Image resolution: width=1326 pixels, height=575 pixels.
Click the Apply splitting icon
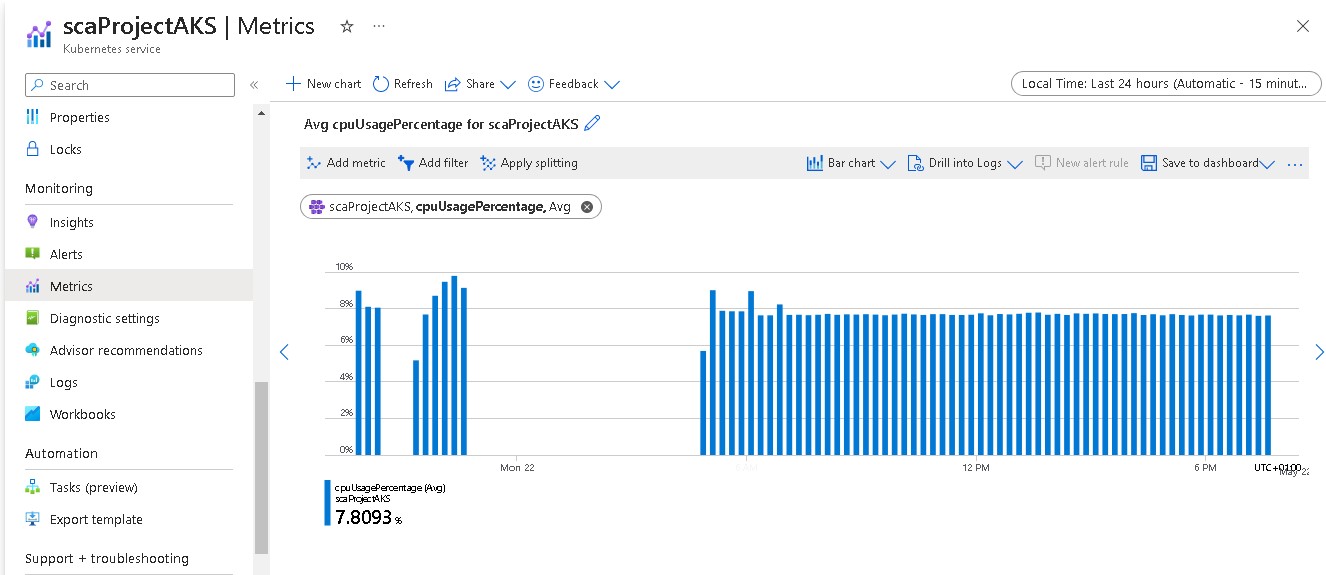tap(488, 163)
